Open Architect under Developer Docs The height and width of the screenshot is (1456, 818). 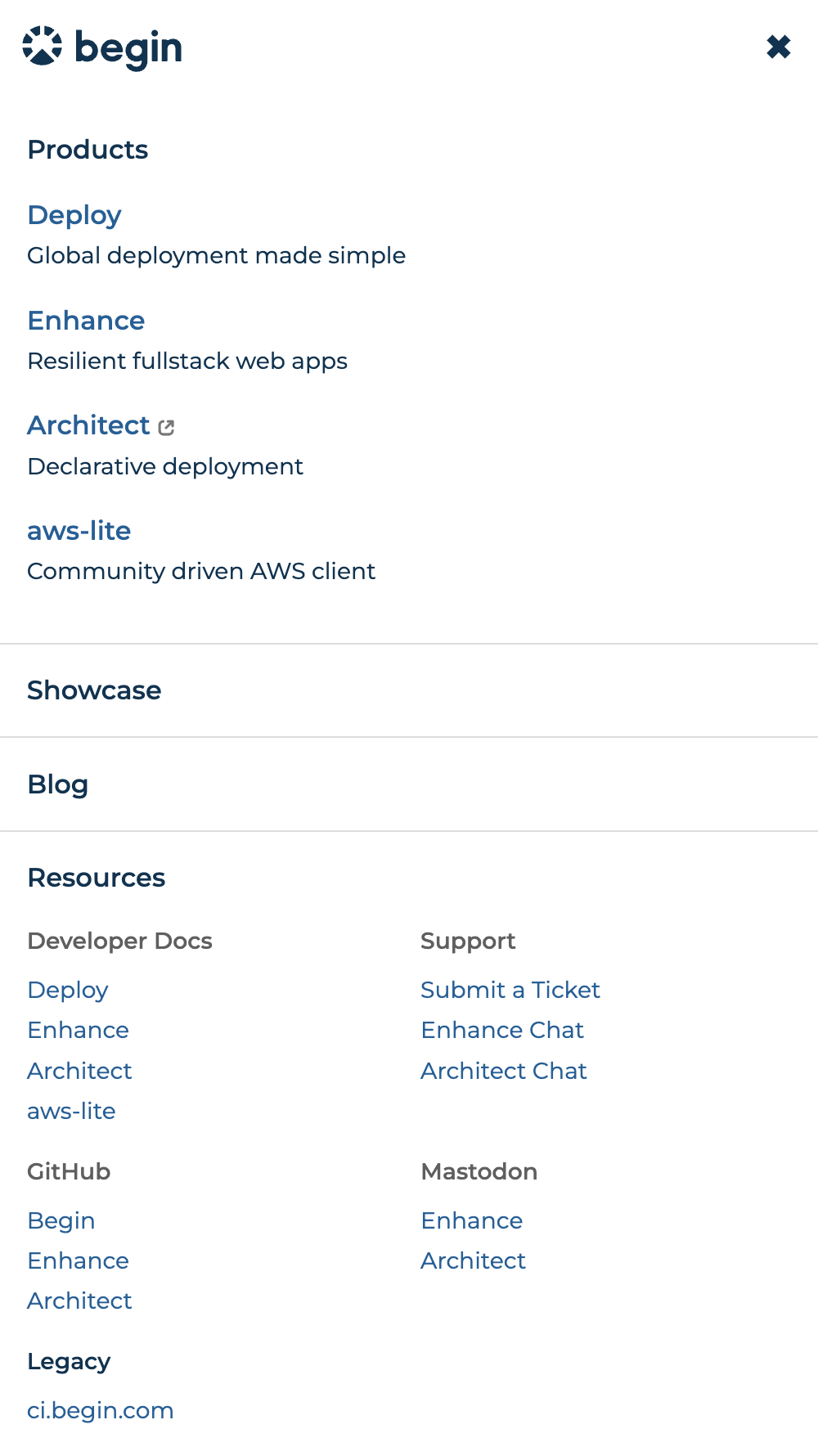pyautogui.click(x=80, y=1071)
